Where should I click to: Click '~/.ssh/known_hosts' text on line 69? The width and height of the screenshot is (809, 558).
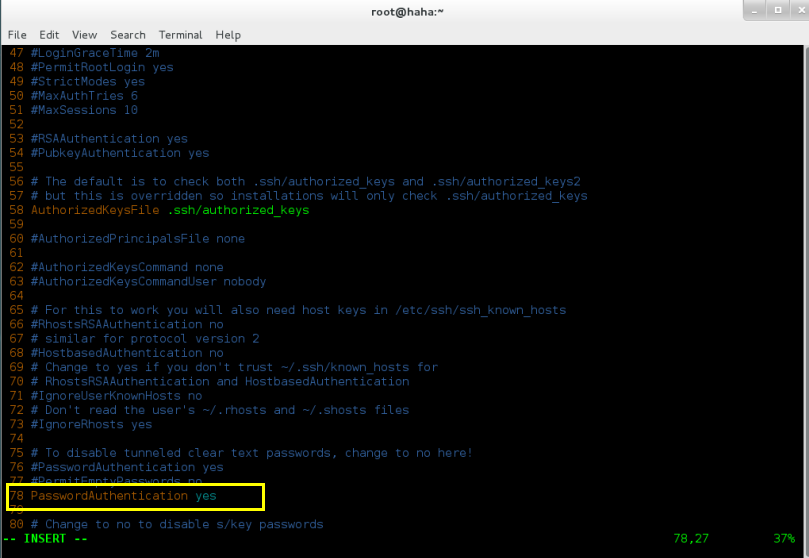(345, 367)
